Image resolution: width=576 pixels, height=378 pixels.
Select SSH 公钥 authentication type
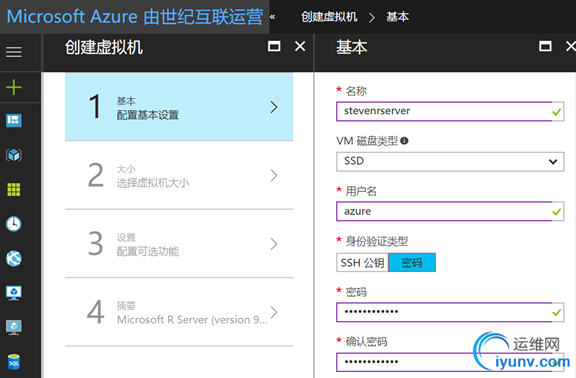pyautogui.click(x=362, y=263)
